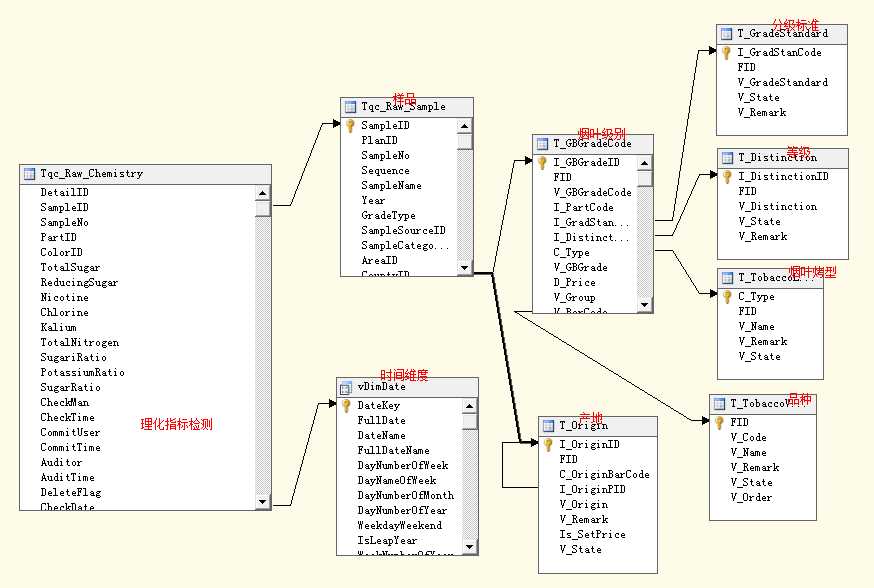
Task: Select PlanID column in Tqc_Raw_Sample
Action: 399,141
